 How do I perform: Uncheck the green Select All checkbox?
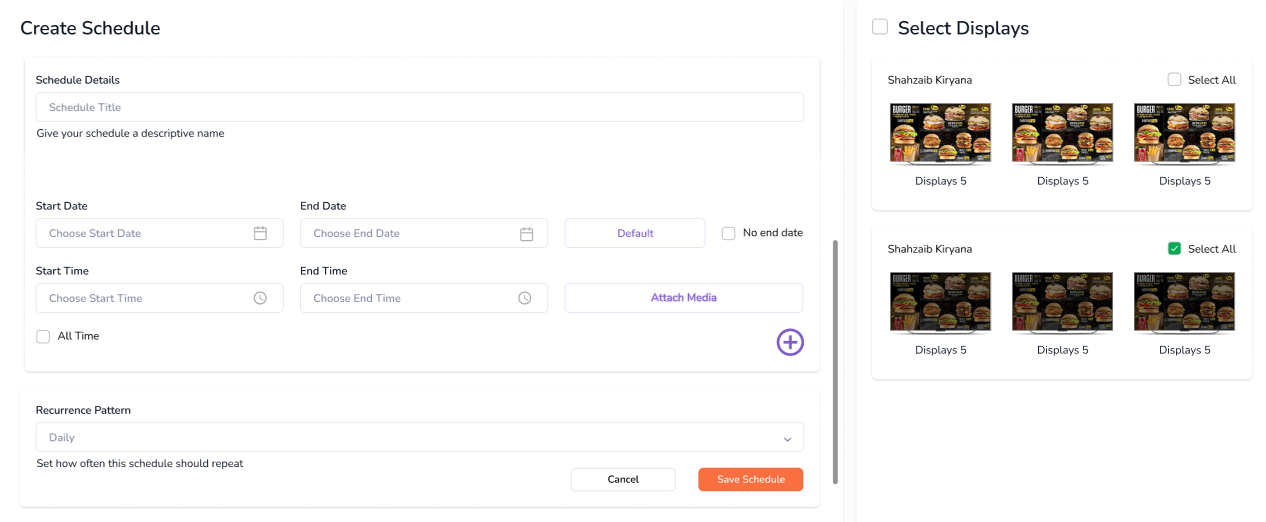coord(1174,249)
